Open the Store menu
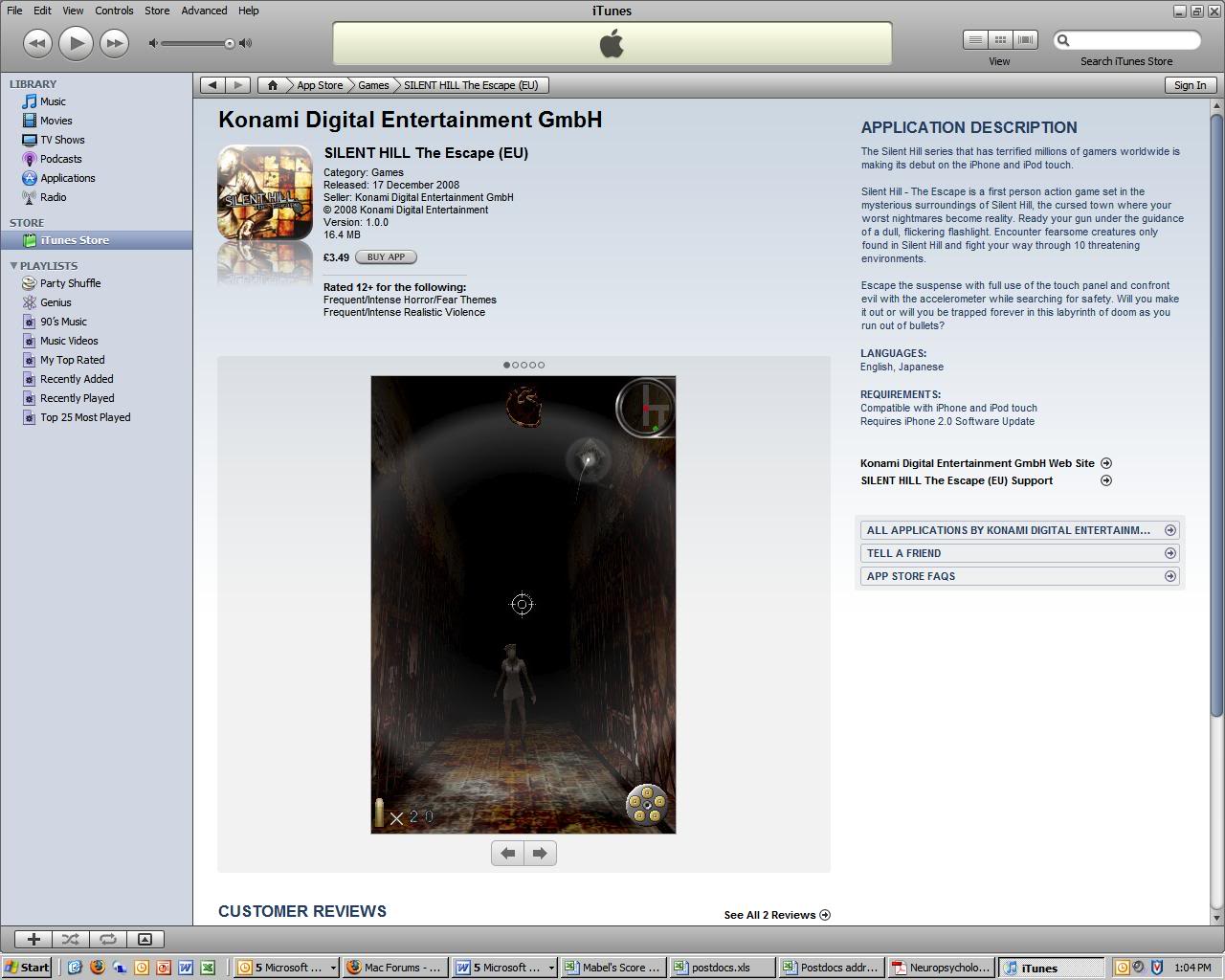 click(157, 11)
